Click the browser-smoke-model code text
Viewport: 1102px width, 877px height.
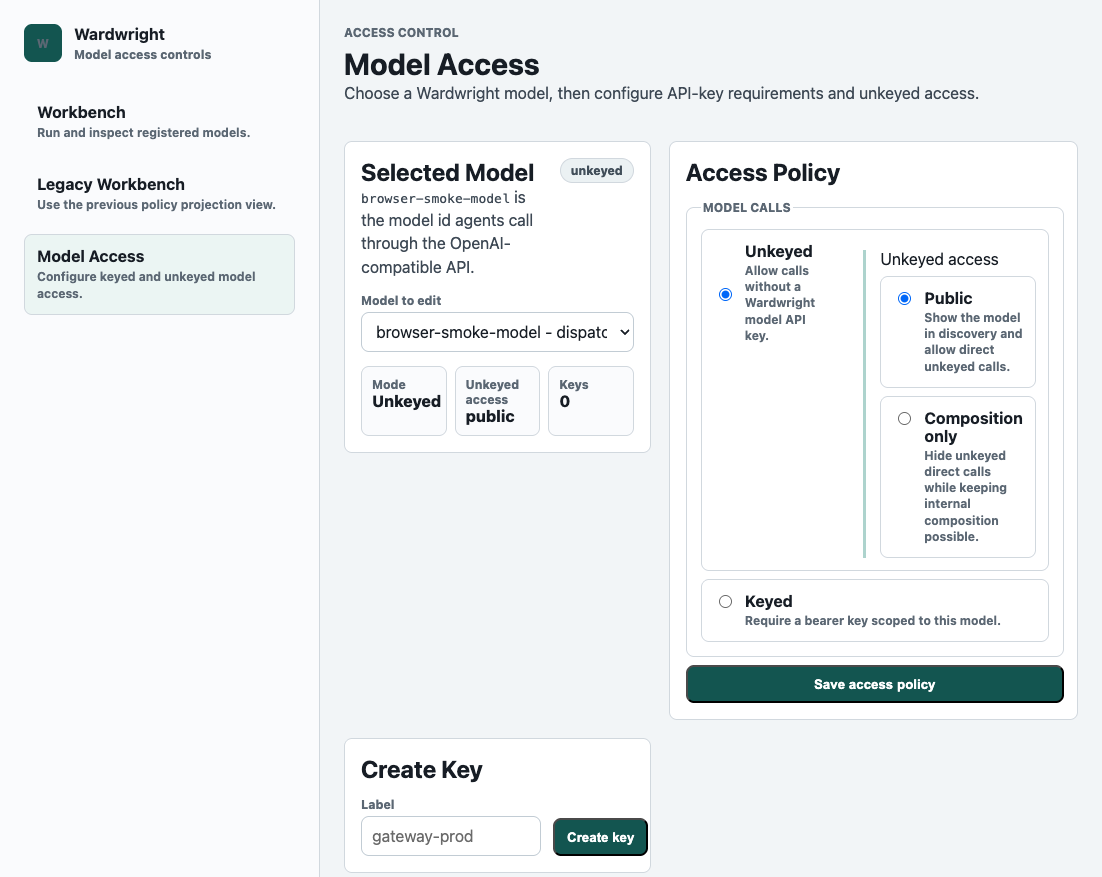[x=435, y=199]
